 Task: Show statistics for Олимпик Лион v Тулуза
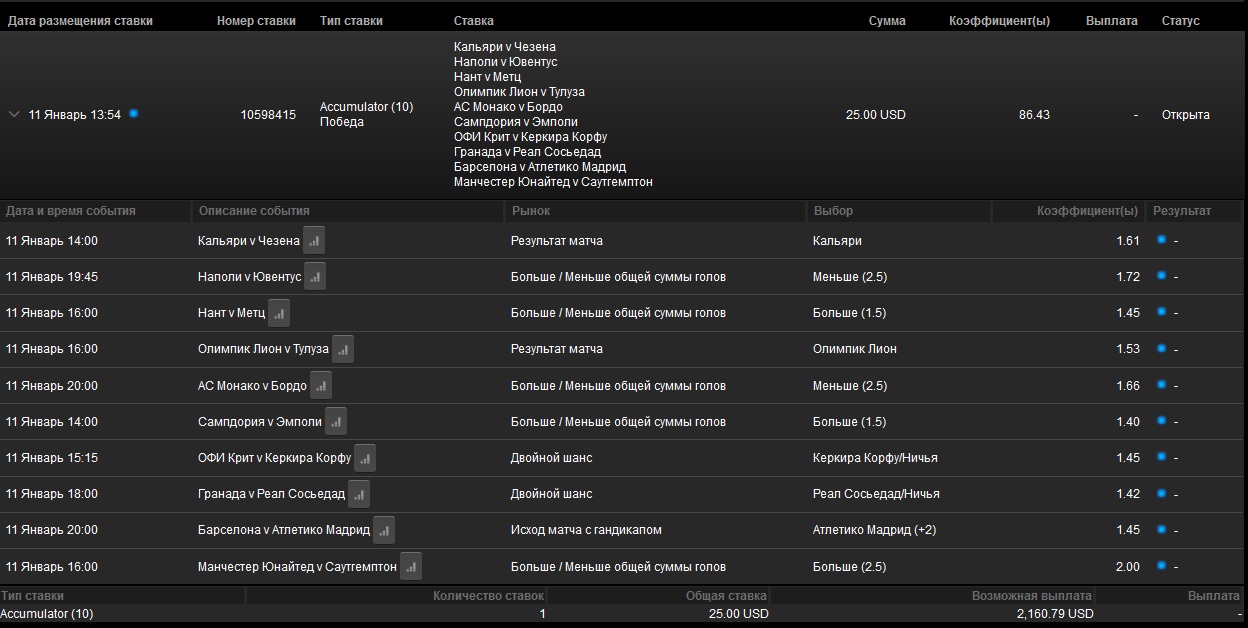pyautogui.click(x=343, y=349)
